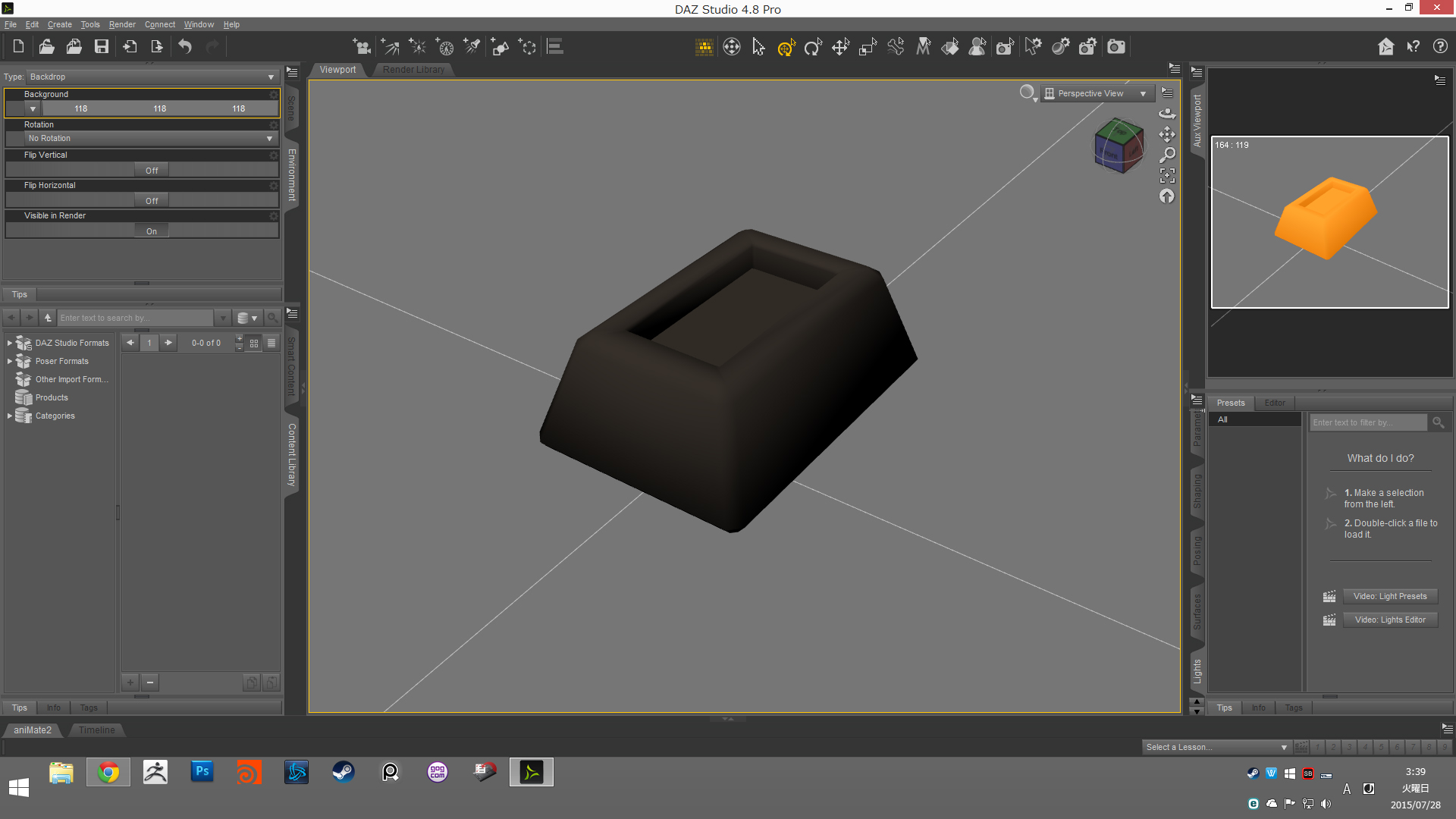This screenshot has width=1456, height=819.
Task: Go to next content results page
Action: pyautogui.click(x=168, y=343)
